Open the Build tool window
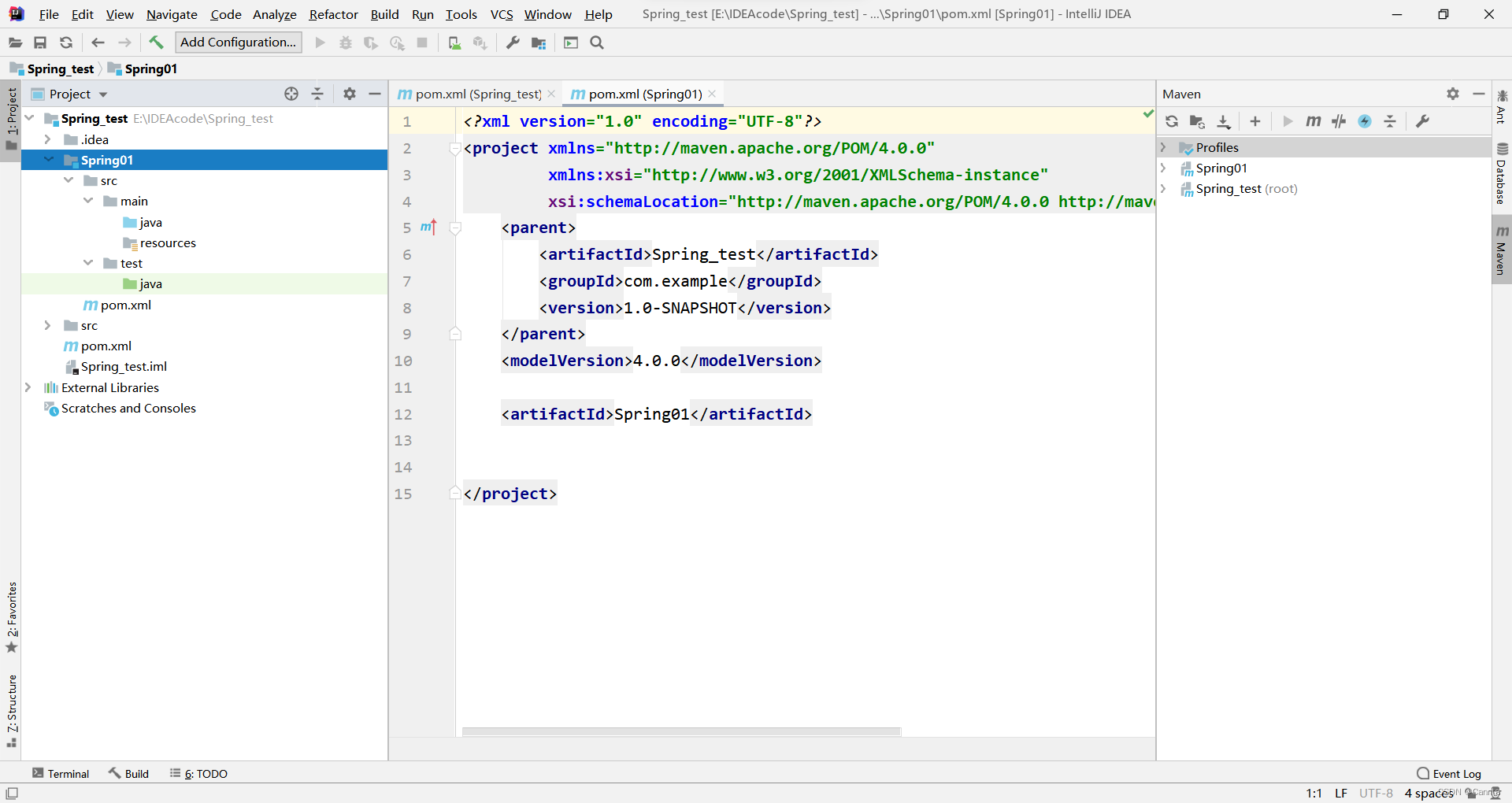 pyautogui.click(x=128, y=774)
